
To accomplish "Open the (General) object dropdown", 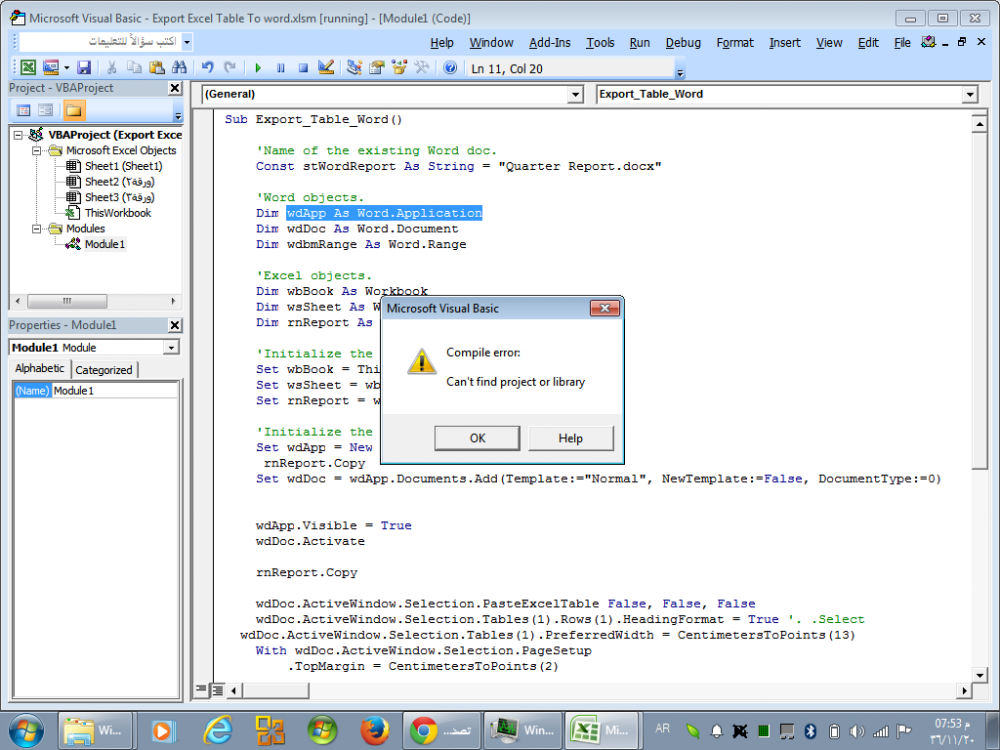I will click(x=575, y=94).
